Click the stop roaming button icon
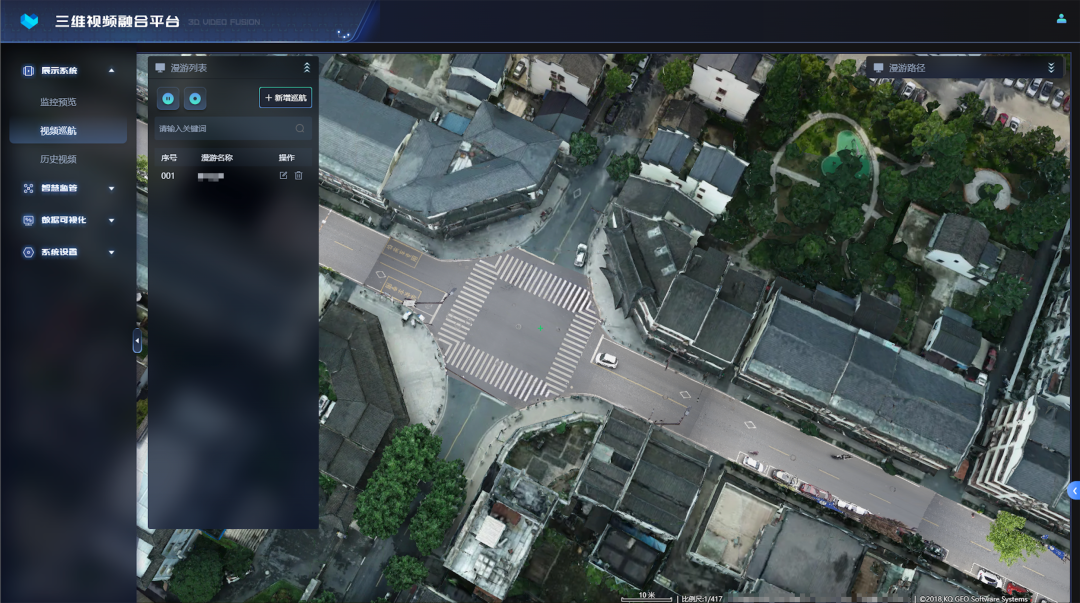This screenshot has height=603, width=1080. [x=195, y=98]
